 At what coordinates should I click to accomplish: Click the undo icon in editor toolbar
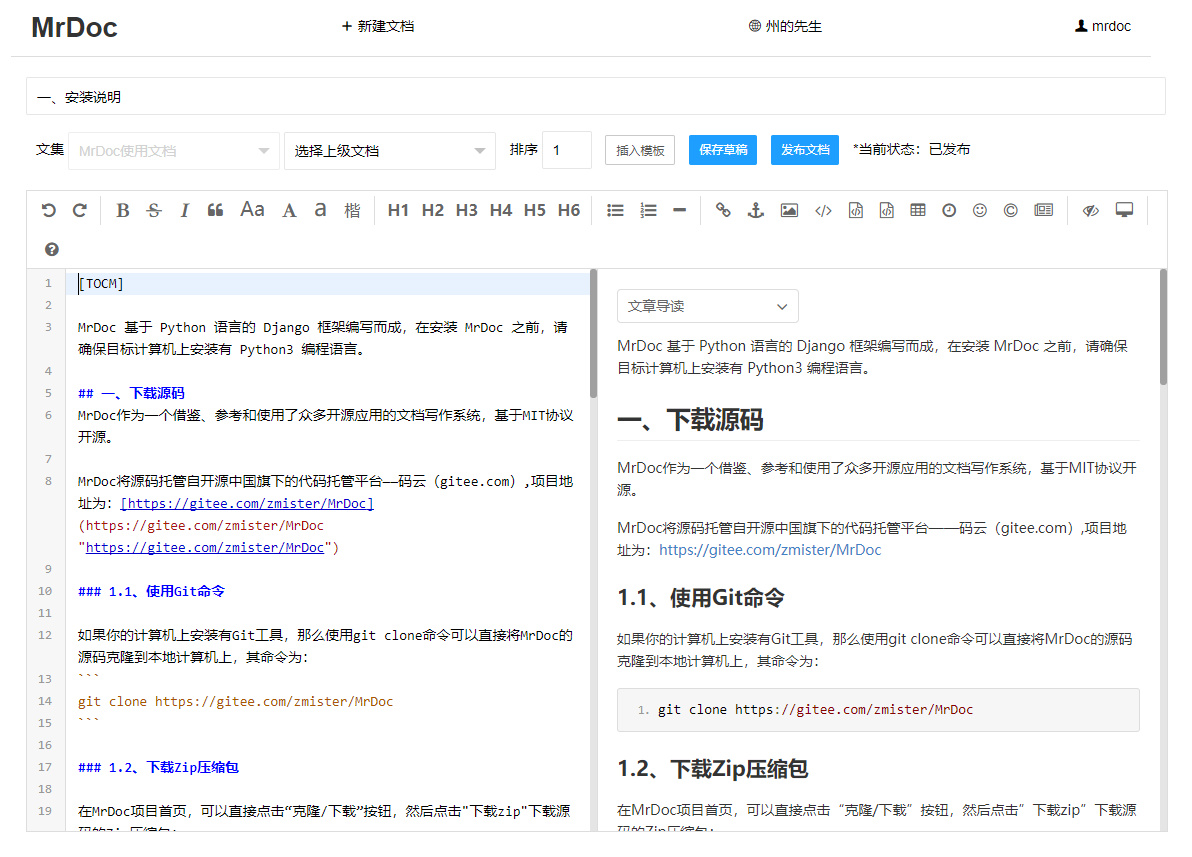[48, 210]
